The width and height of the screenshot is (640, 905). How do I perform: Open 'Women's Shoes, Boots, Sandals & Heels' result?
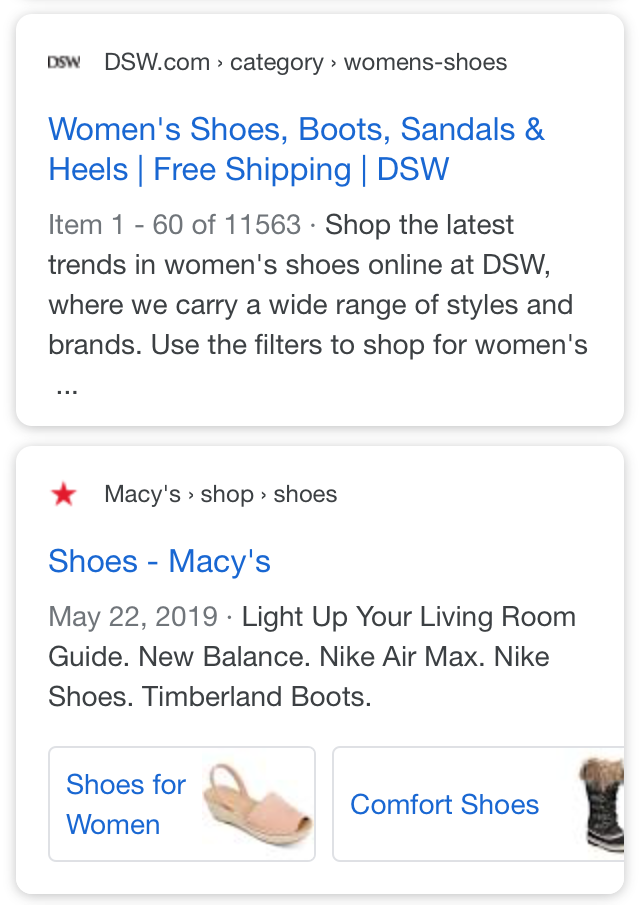[296, 149]
